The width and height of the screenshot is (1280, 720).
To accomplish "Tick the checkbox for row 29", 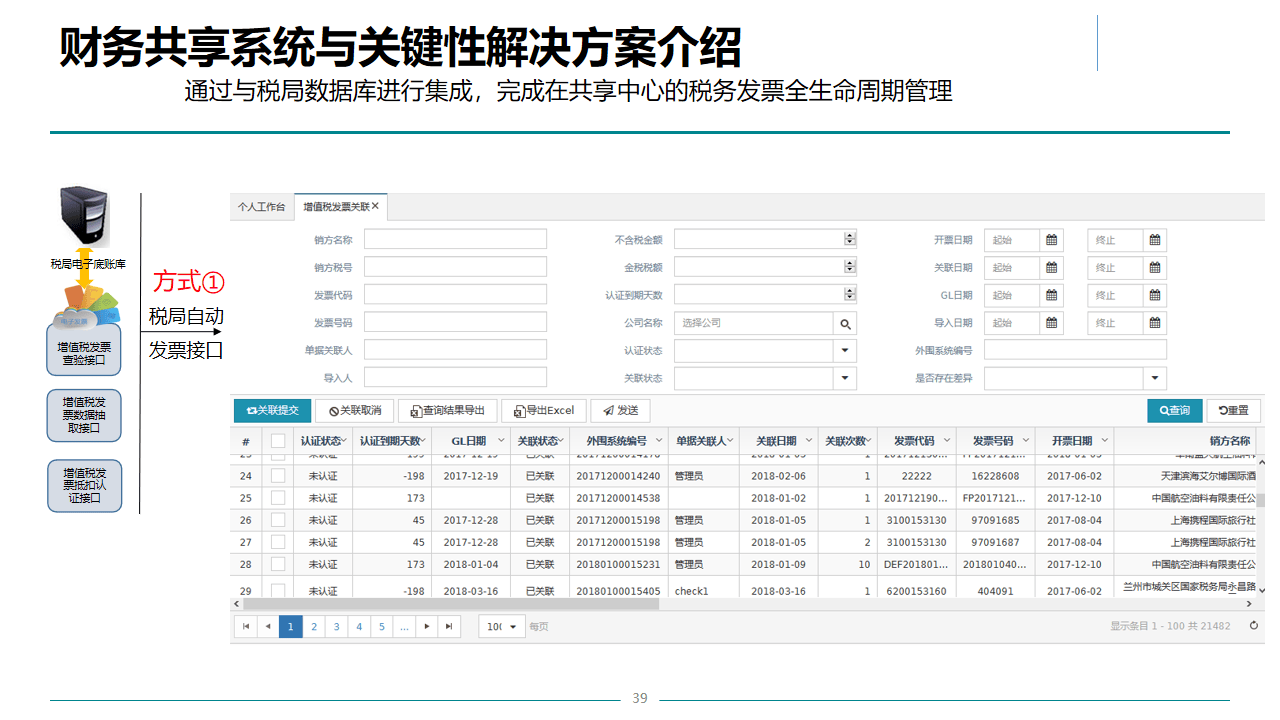I will [x=278, y=590].
